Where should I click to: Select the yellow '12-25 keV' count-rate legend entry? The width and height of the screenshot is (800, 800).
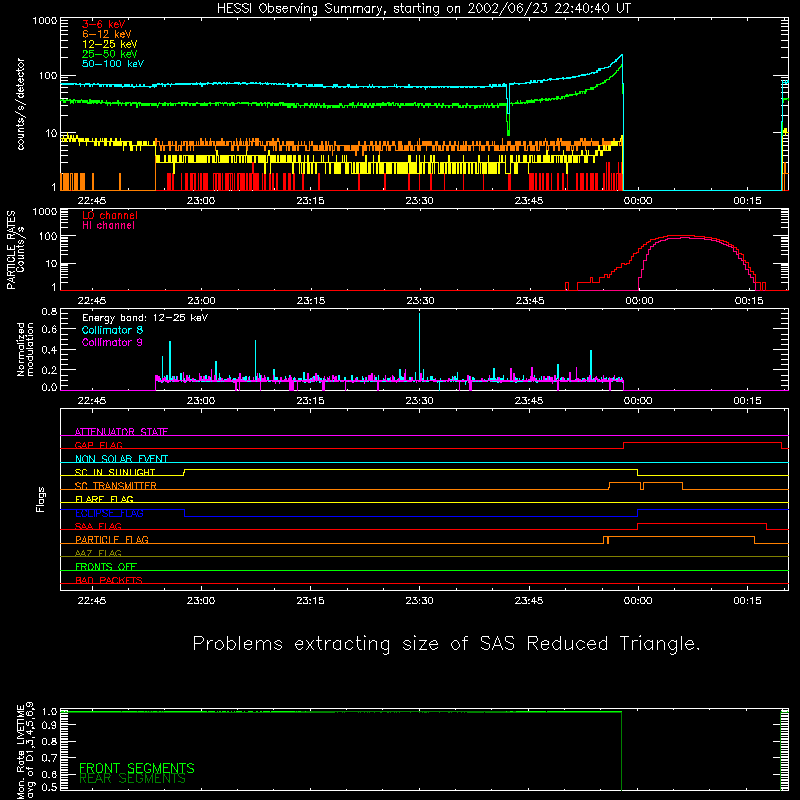point(110,44)
